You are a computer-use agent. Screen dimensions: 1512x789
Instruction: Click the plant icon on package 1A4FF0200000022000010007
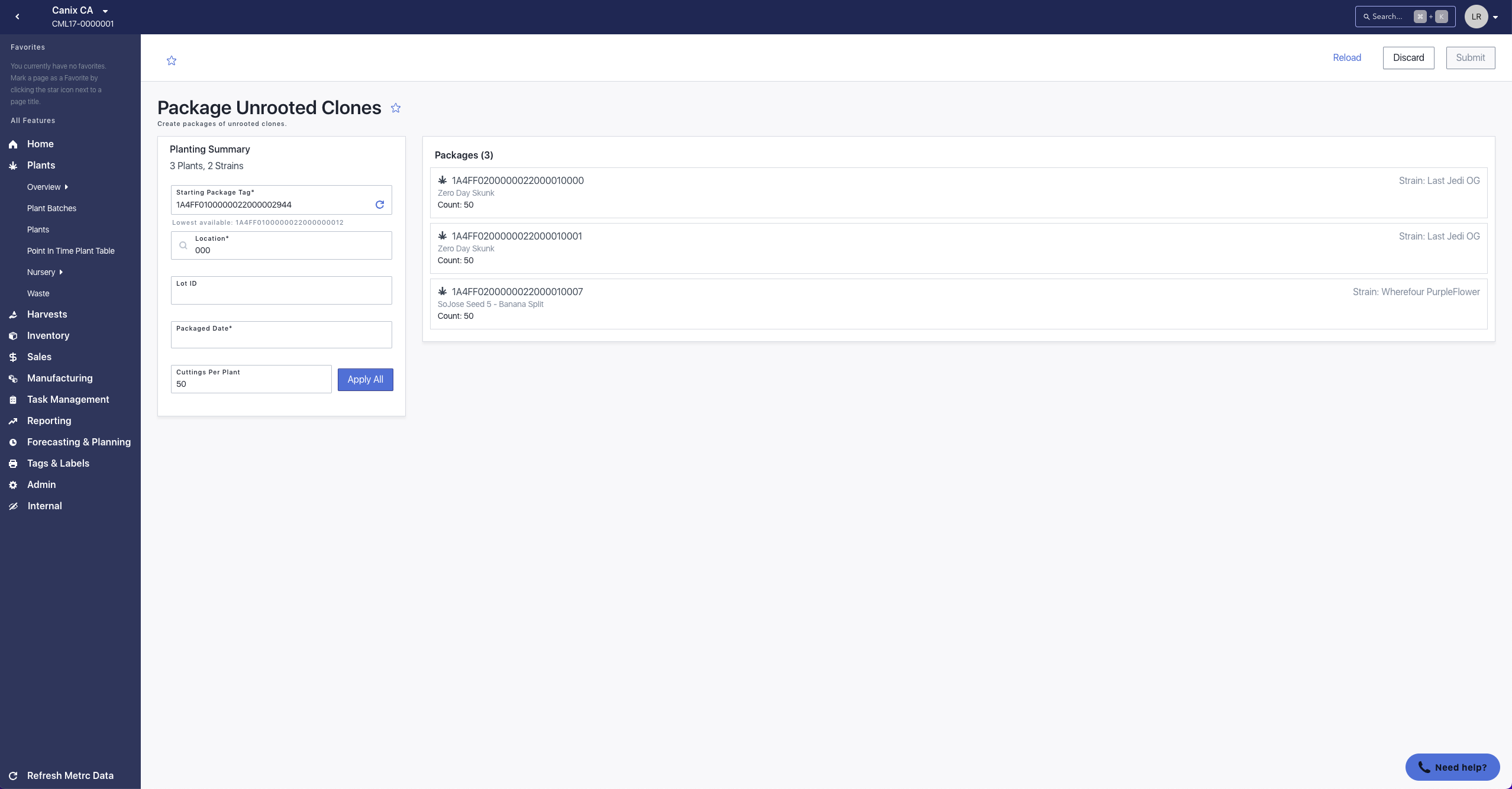(442, 292)
